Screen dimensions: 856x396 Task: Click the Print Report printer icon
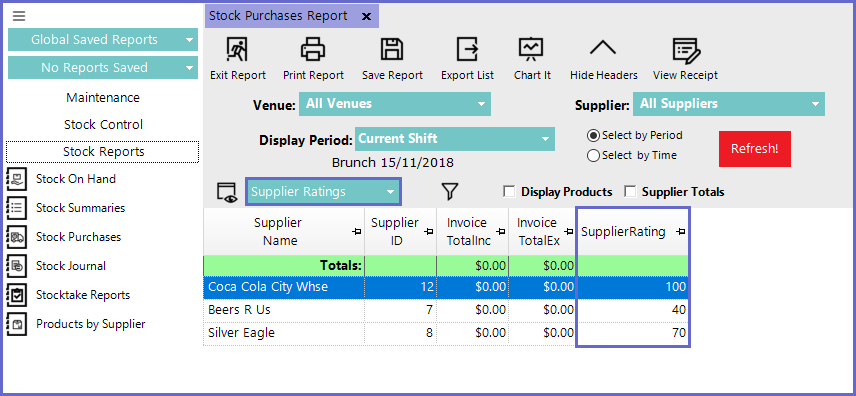point(313,50)
